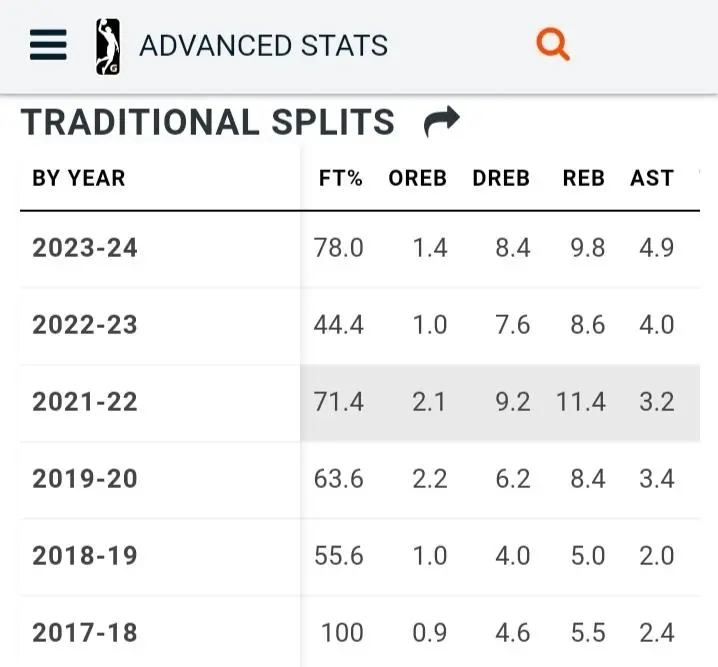Sort by the REB column header
Viewport: 718px width, 667px height.
583,178
